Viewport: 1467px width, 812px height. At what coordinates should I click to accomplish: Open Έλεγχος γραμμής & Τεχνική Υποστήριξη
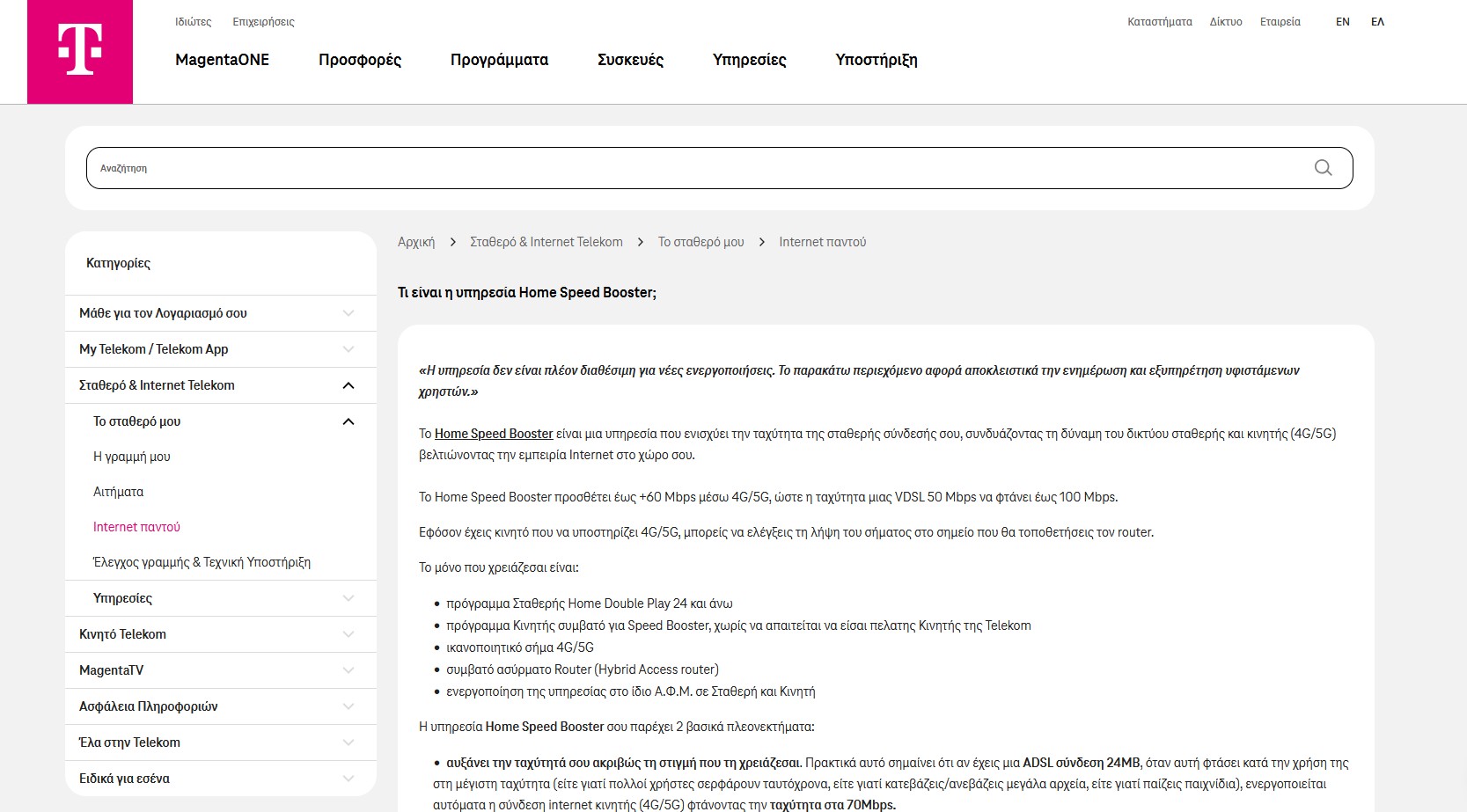click(x=202, y=562)
